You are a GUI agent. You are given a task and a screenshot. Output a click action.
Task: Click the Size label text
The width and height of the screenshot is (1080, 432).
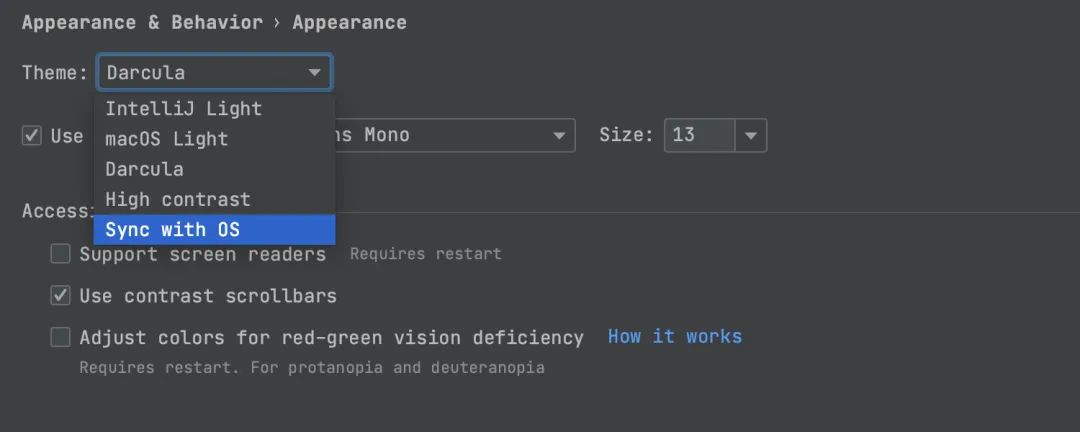(x=627, y=135)
